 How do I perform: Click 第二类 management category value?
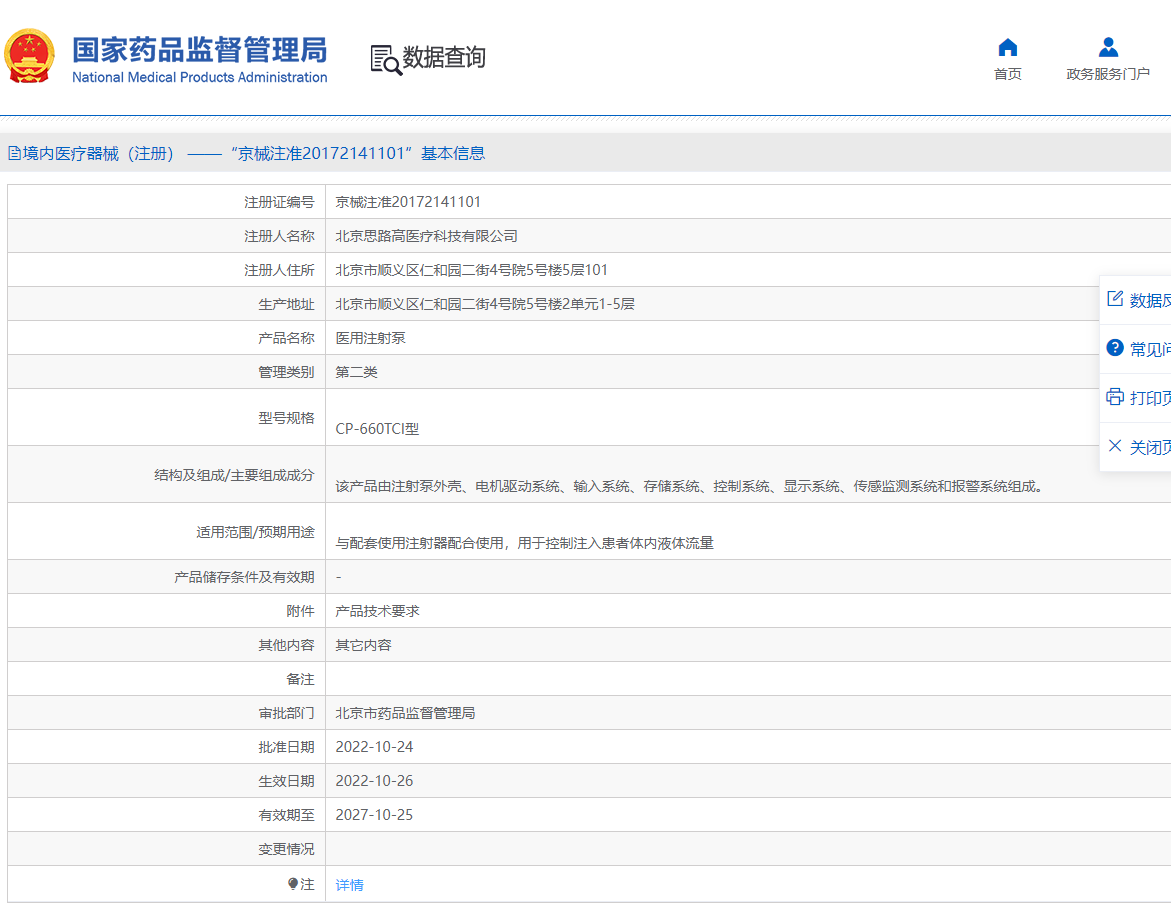point(356,372)
